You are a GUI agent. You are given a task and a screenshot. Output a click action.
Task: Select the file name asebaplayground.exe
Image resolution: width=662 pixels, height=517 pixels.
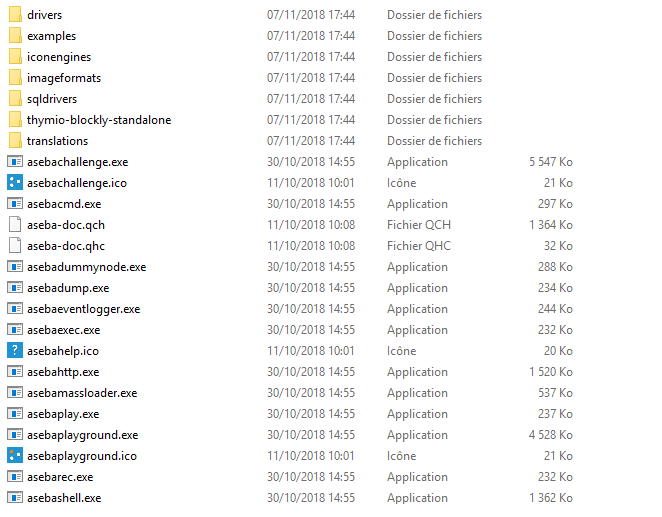[83, 435]
